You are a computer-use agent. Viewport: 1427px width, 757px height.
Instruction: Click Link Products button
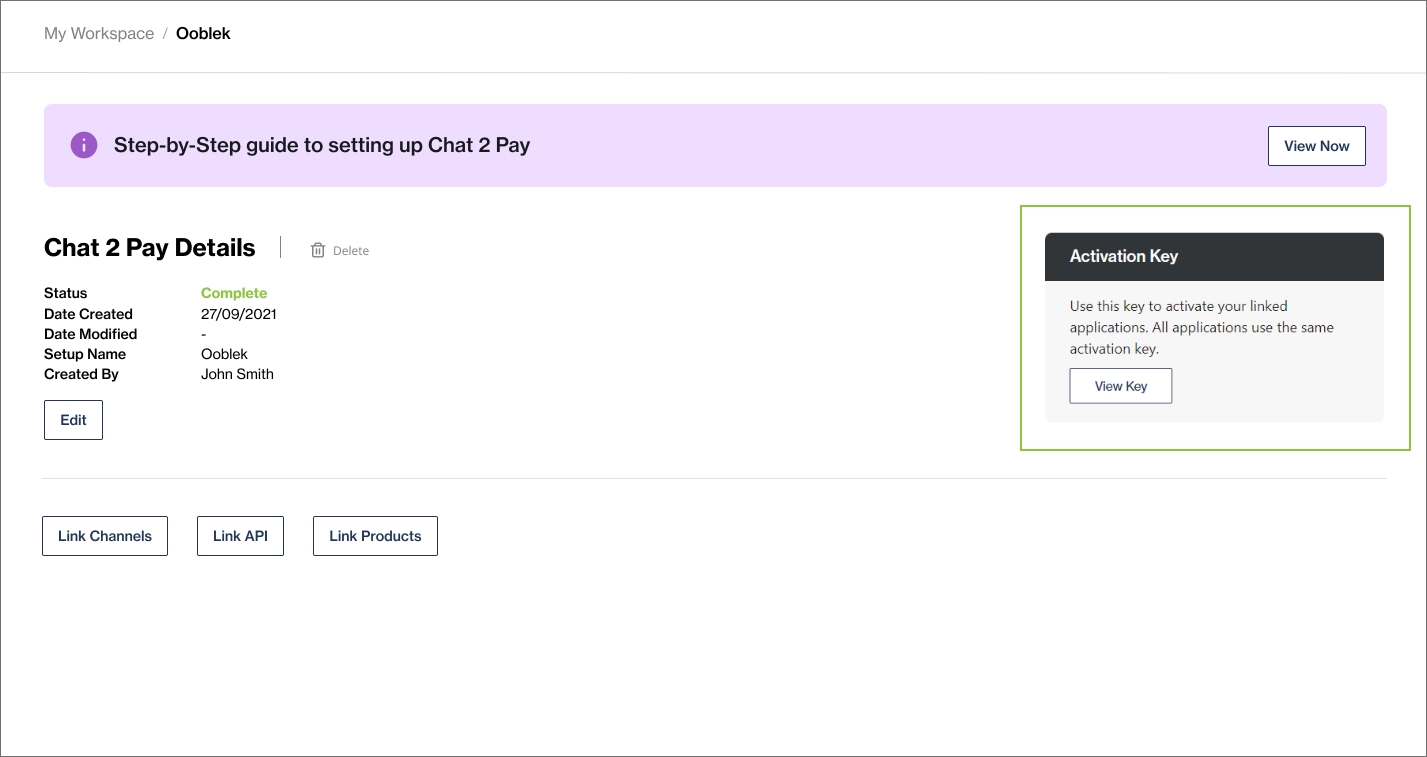tap(375, 536)
